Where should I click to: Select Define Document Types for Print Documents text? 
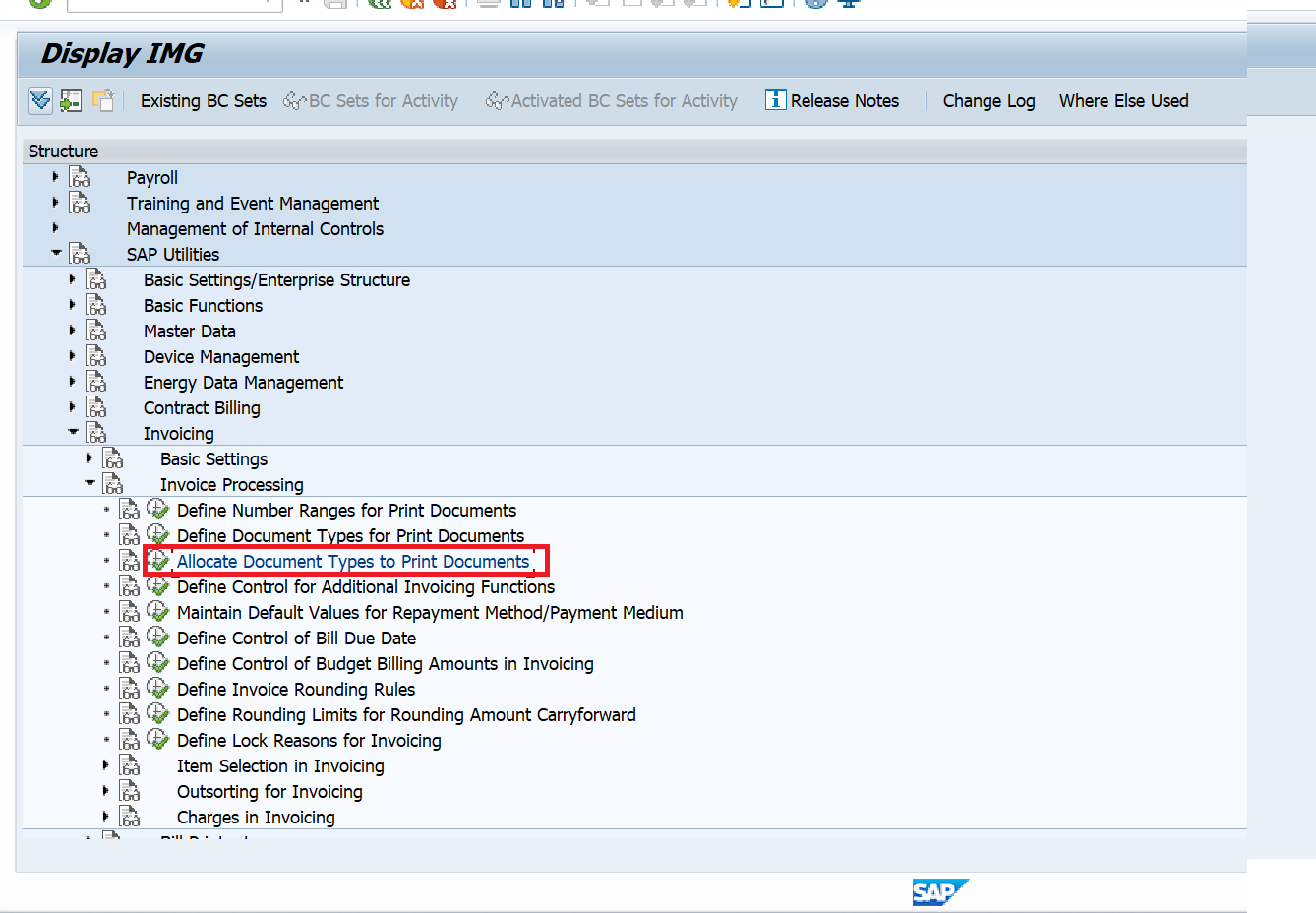coord(350,535)
